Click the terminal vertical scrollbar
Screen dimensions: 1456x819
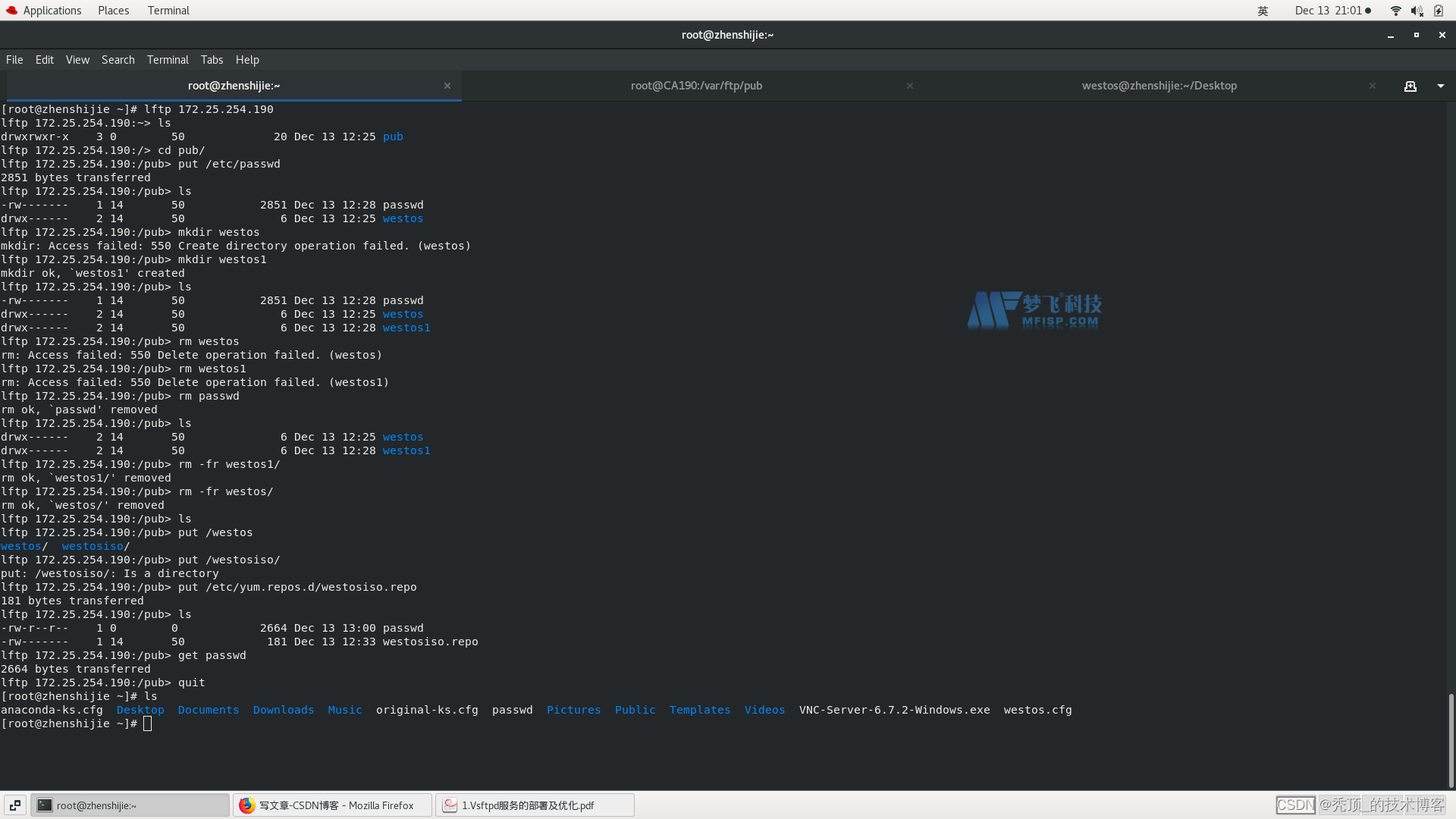[1451, 739]
